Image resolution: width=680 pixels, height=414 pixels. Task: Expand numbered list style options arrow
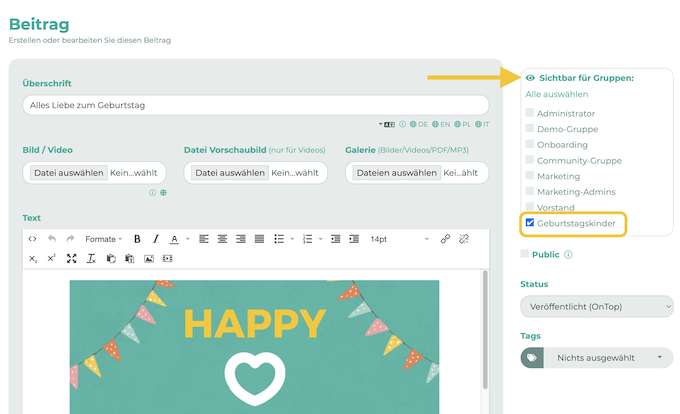320,239
